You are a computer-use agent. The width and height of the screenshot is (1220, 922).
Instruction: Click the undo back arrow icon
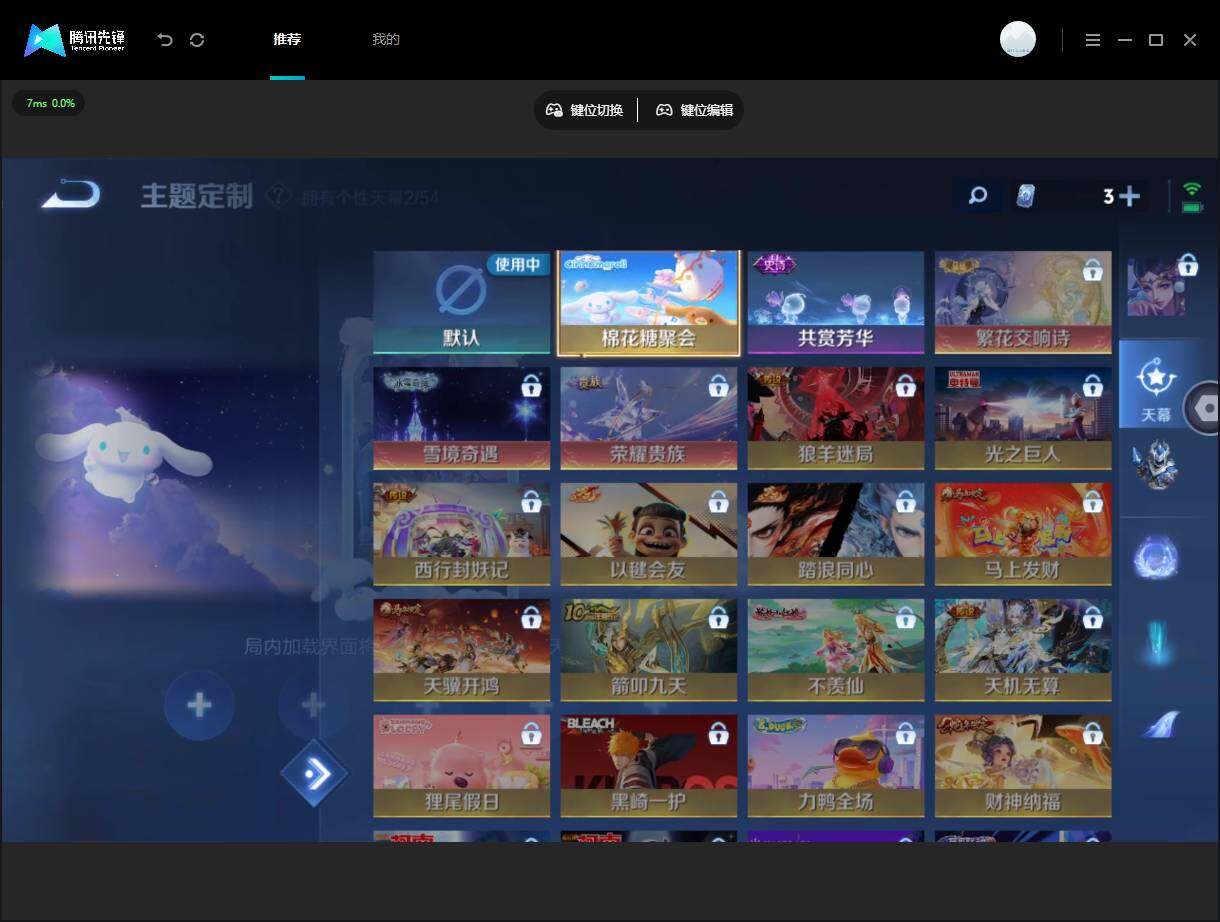165,40
